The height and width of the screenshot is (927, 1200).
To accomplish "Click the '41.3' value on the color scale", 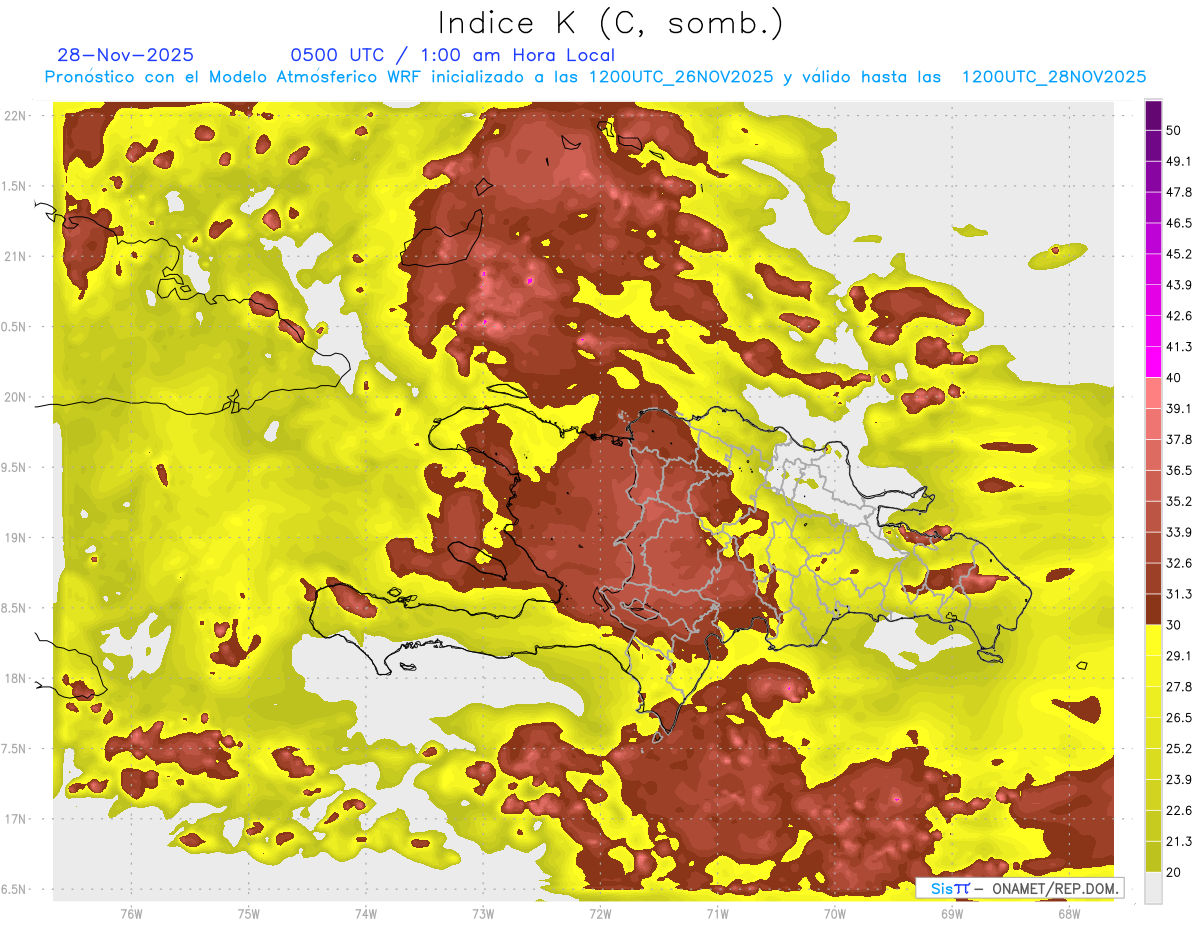I will click(x=1180, y=347).
